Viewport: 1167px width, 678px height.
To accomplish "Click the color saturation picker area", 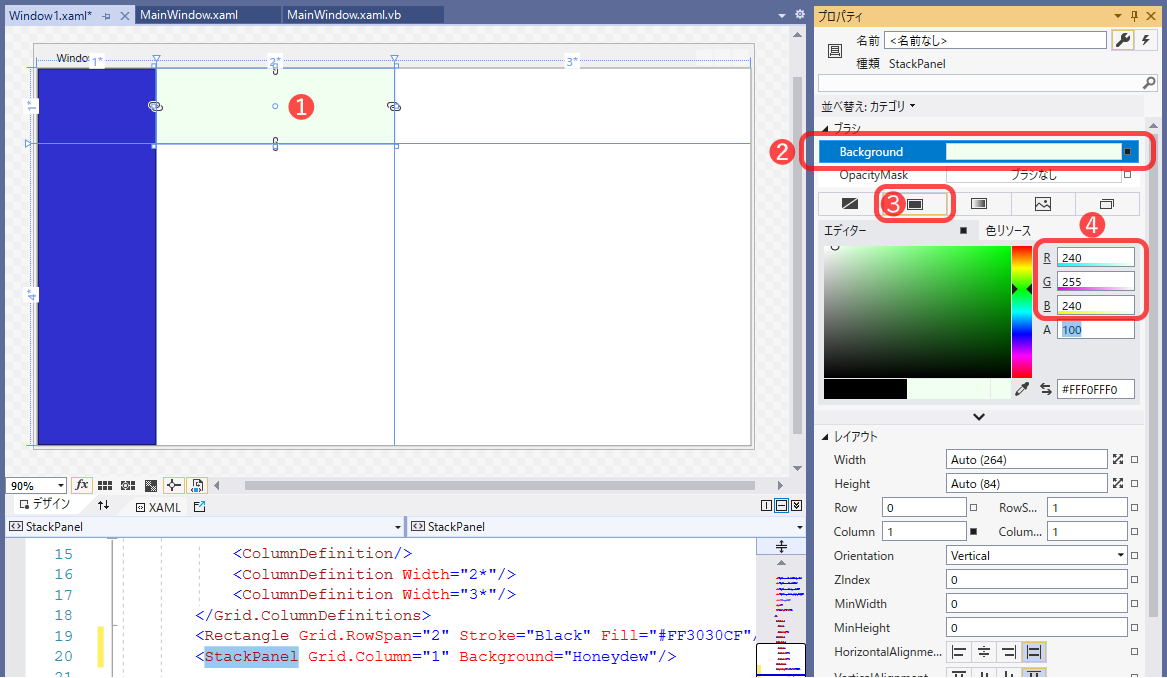I will (x=917, y=311).
